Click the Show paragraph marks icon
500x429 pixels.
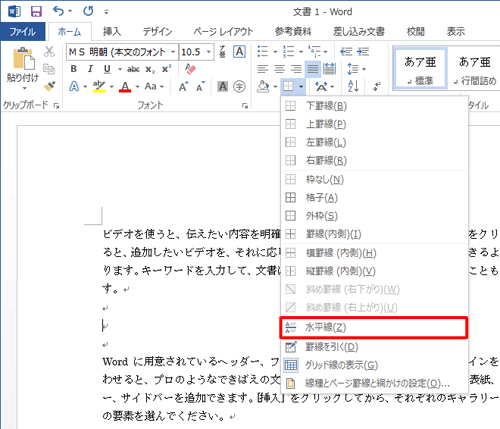click(x=377, y=87)
